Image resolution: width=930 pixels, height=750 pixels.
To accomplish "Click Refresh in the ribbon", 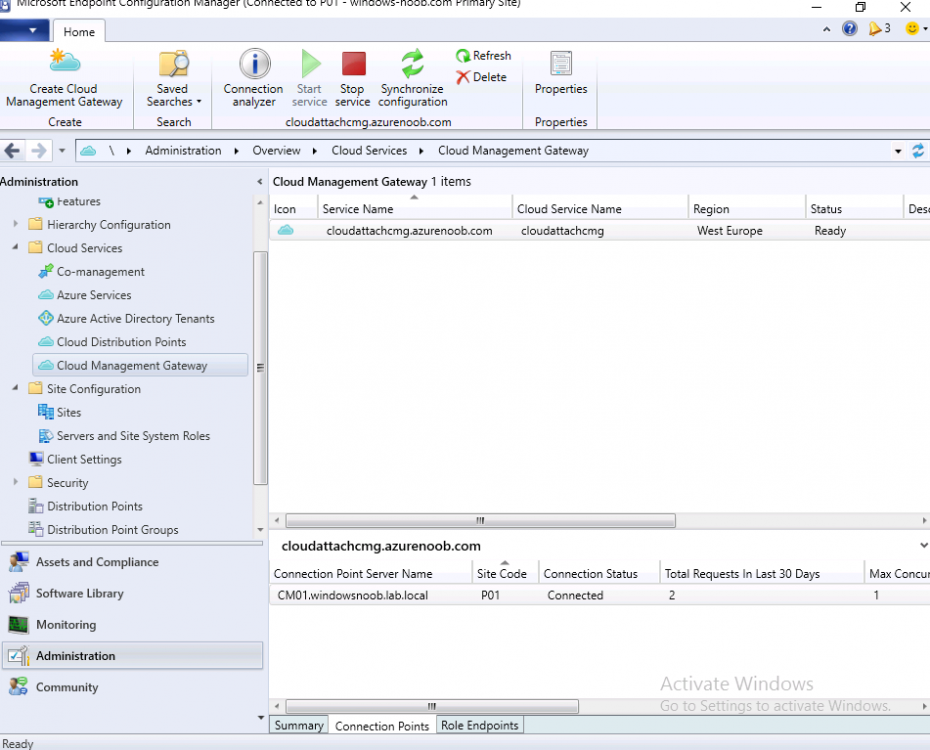I will (x=483, y=56).
